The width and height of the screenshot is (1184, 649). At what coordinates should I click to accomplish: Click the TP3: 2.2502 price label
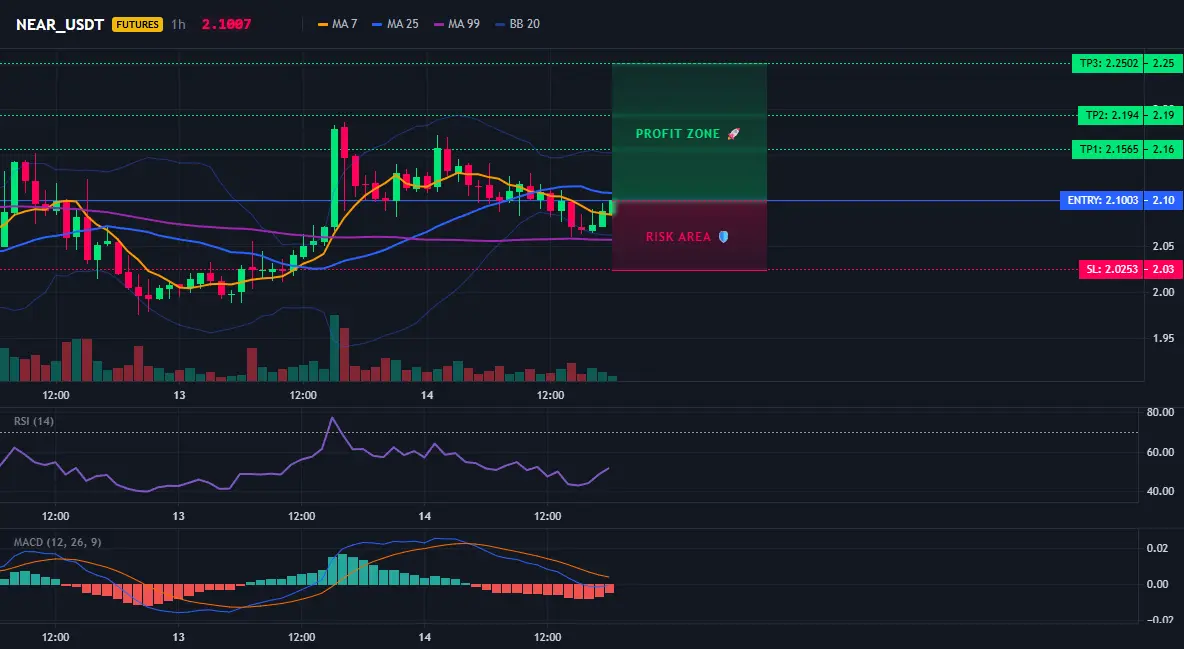(x=1108, y=63)
